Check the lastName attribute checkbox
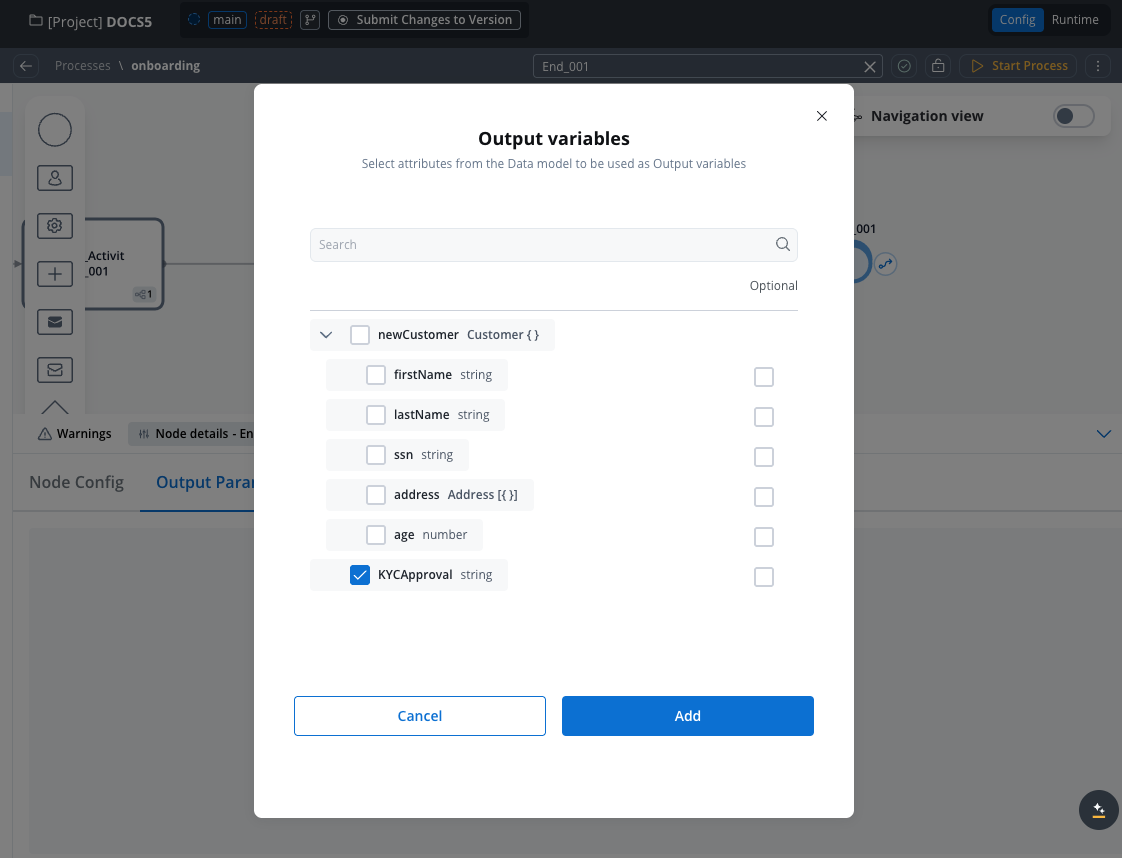Viewport: 1122px width, 858px height. (376, 415)
